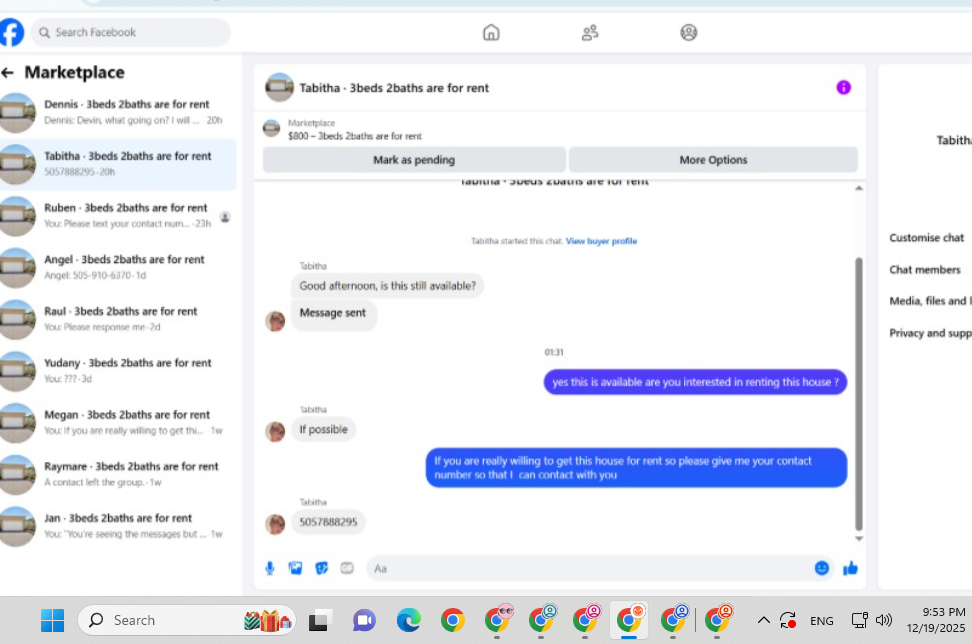Attach a photo using image icon
972x644 pixels.
[x=296, y=568]
